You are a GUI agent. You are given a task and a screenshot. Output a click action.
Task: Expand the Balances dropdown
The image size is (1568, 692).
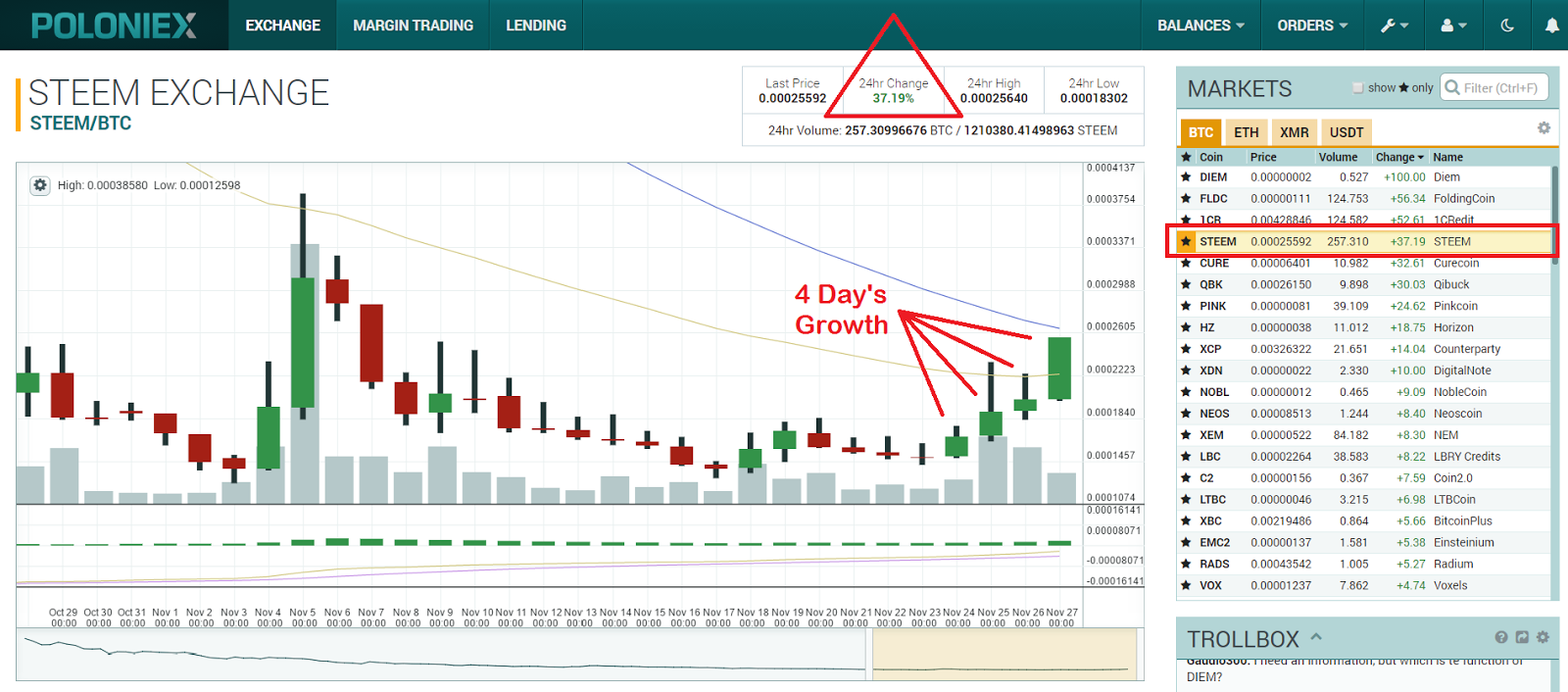(1200, 25)
